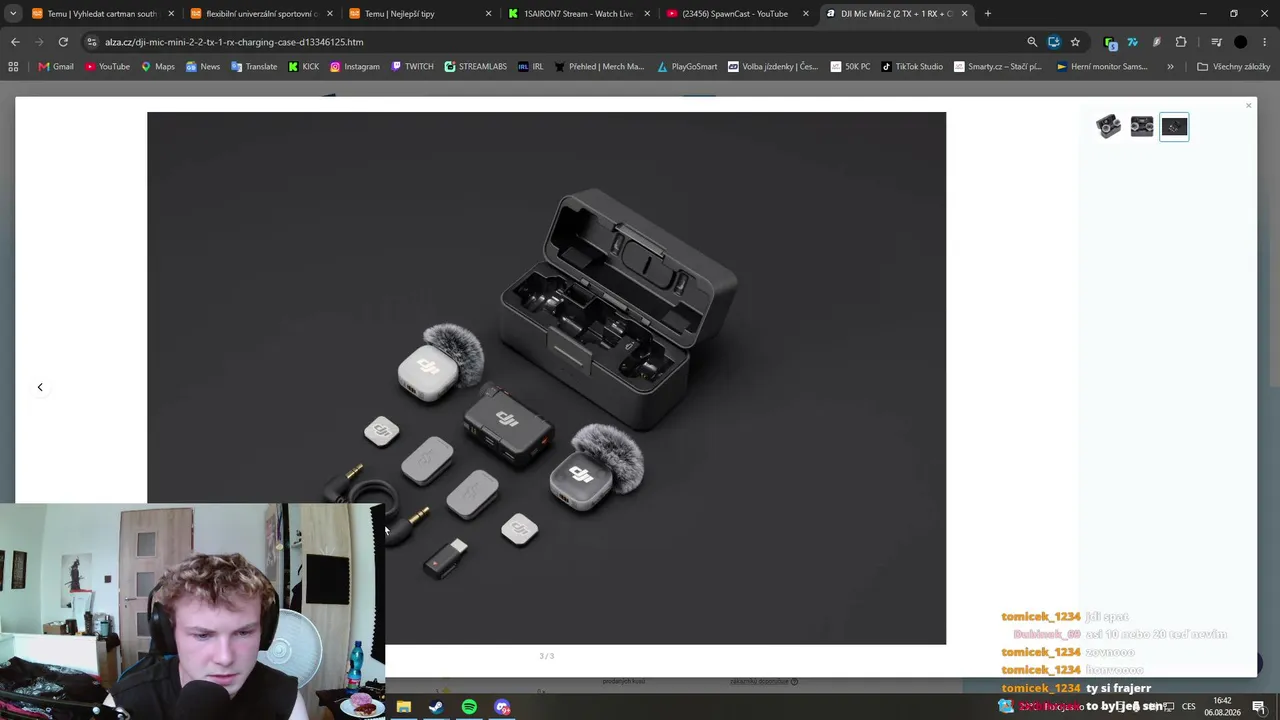
Task: Show the previous gallery image
Action: [x=40, y=387]
